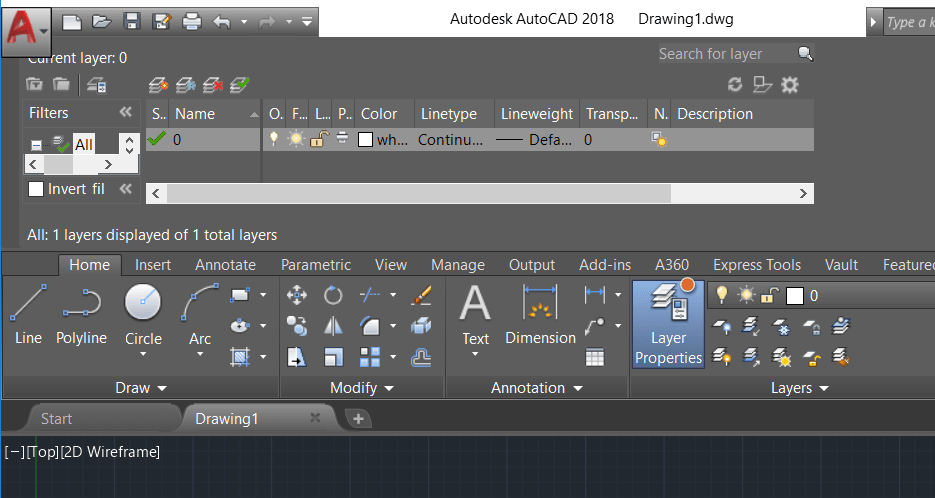
Task: Click the Plot printer icon
Action: pos(191,22)
